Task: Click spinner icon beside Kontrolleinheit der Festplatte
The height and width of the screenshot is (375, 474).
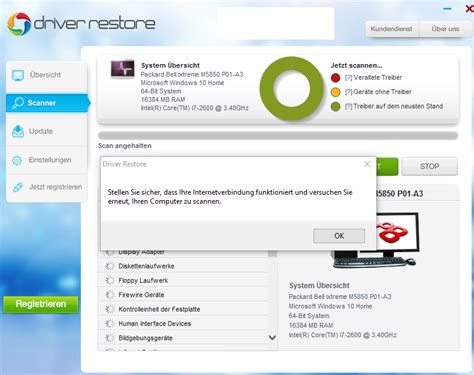Action: [x=110, y=309]
